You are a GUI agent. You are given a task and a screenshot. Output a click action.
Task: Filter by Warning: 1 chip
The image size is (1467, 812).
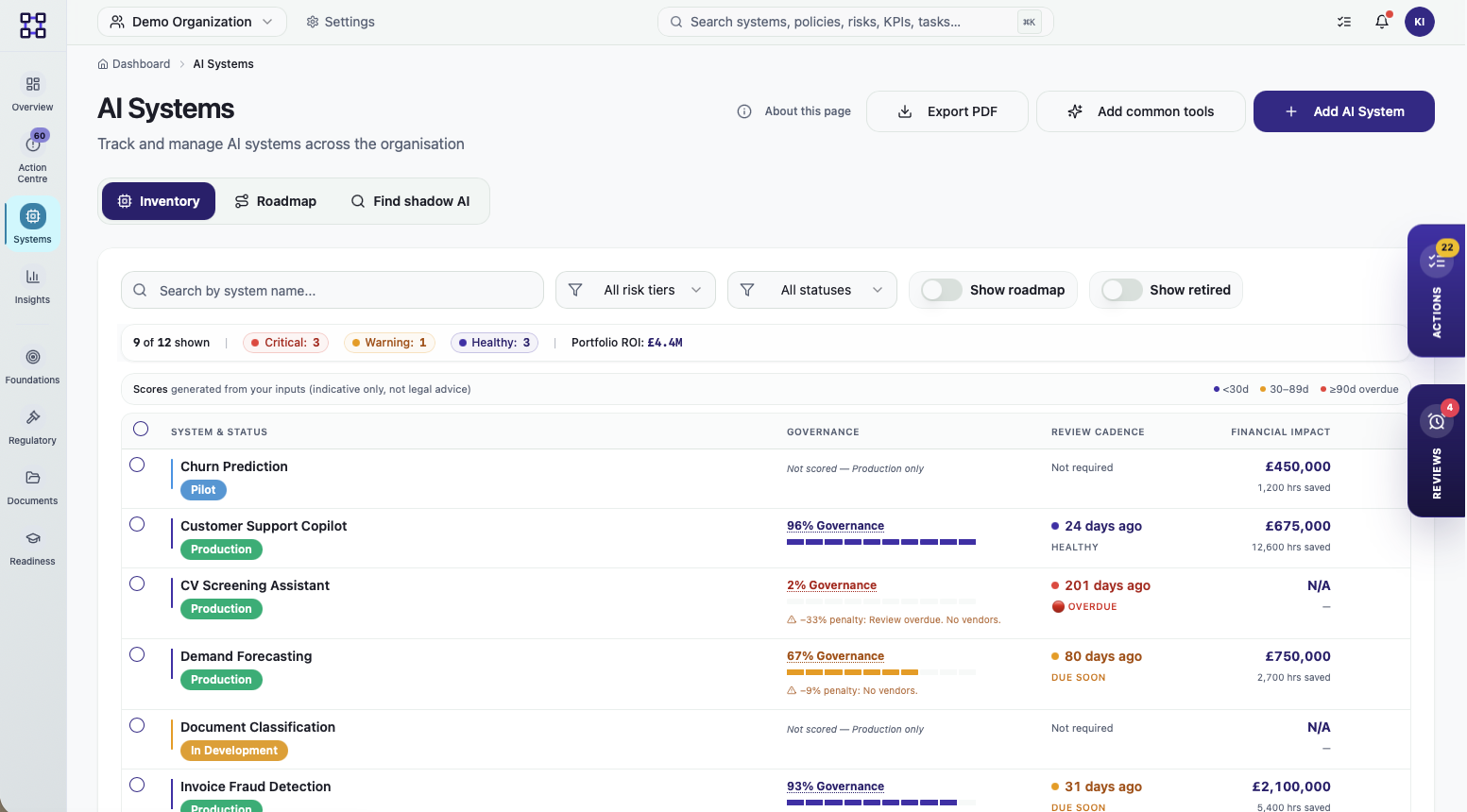click(x=389, y=343)
